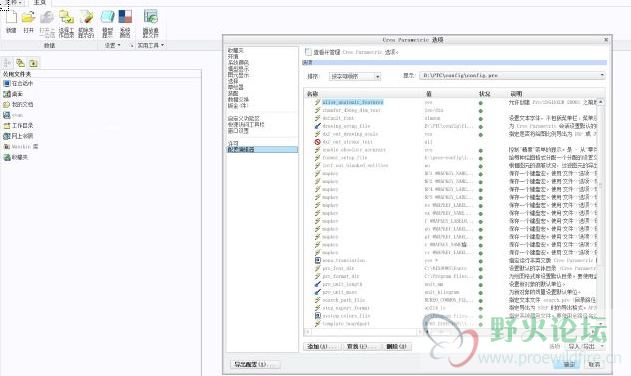Click the 播放追踪文件 play trail file icon

coord(151,18)
